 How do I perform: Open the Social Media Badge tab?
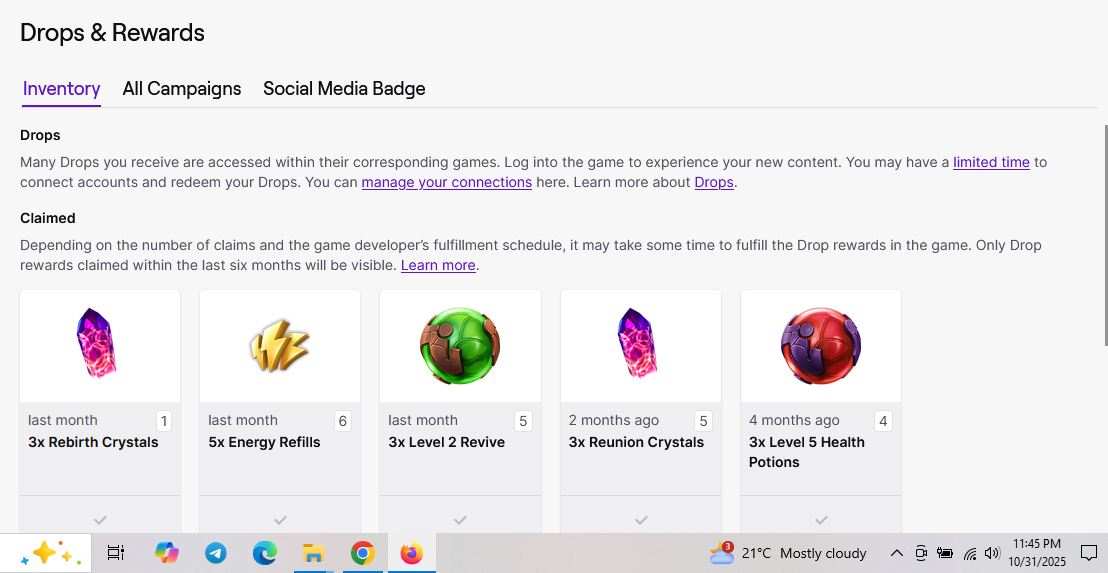click(x=344, y=89)
